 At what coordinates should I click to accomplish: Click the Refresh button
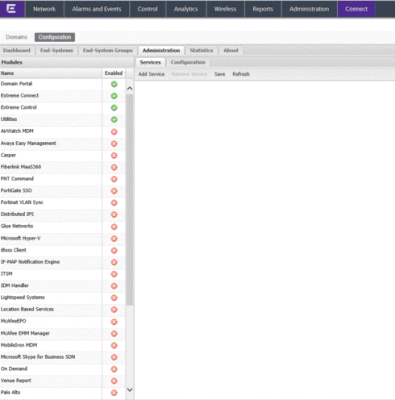point(241,74)
